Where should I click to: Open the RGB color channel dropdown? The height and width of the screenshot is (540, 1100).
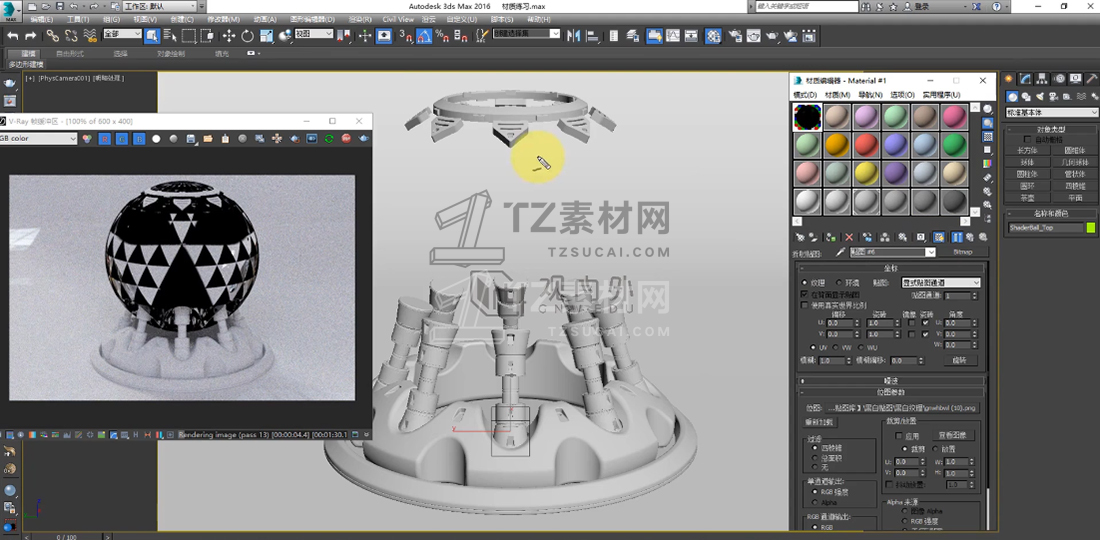38,138
